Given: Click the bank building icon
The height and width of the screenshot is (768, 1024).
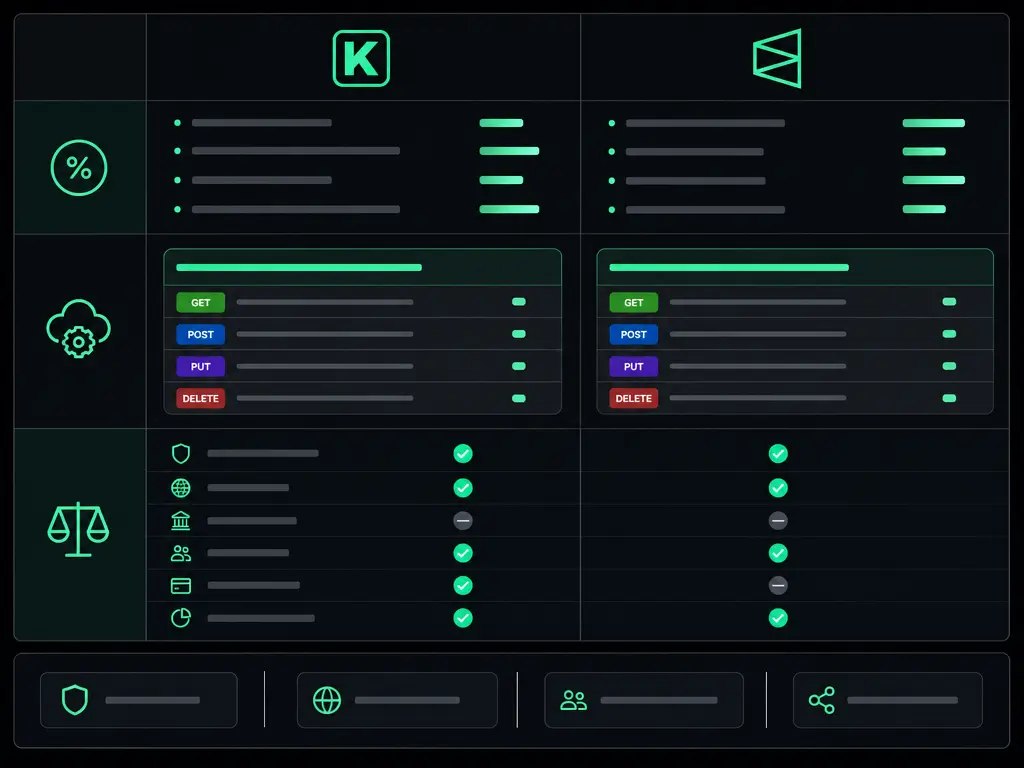Looking at the screenshot, I should (x=181, y=520).
